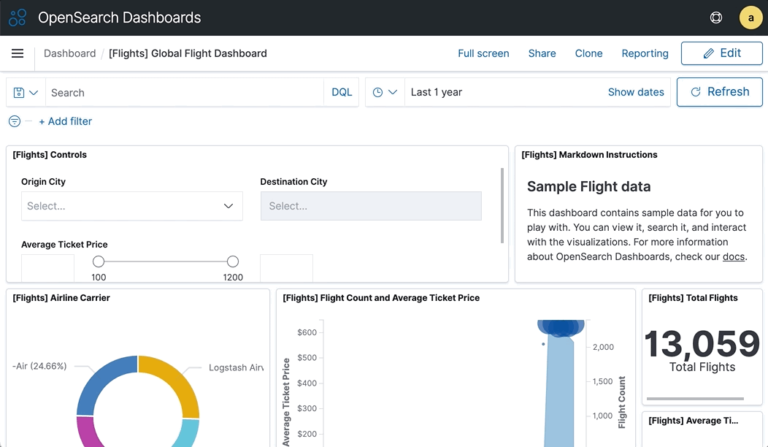Open the docs link in markdown
The height and width of the screenshot is (447, 768).
click(733, 257)
